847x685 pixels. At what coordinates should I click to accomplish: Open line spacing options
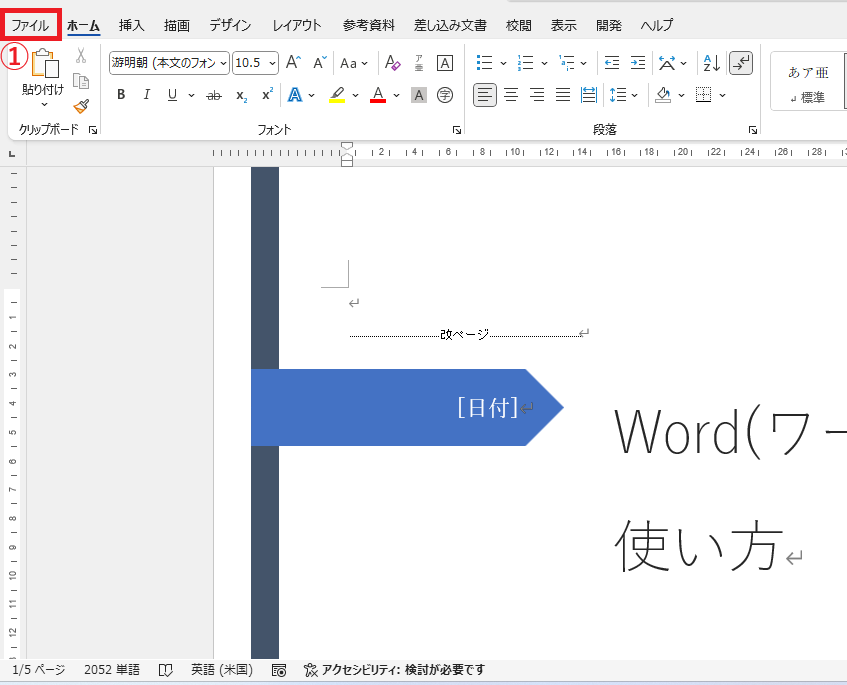618,96
